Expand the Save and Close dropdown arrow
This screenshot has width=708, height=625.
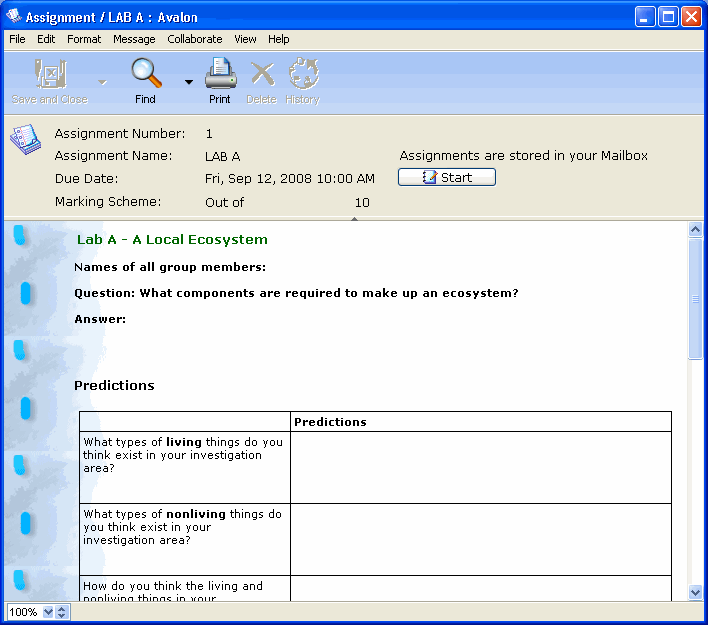(102, 82)
